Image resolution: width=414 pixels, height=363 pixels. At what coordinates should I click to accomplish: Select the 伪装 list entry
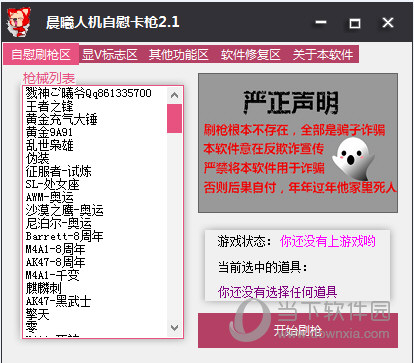click(37, 158)
